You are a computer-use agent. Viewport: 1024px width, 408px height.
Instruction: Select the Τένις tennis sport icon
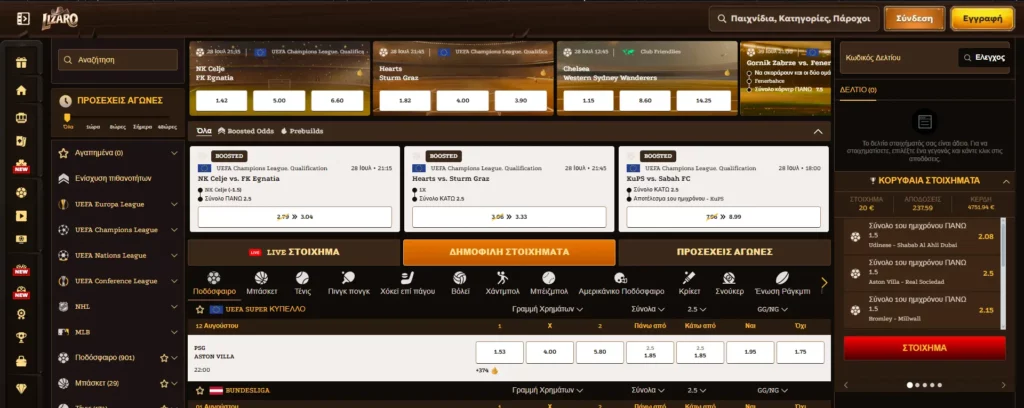tap(302, 283)
